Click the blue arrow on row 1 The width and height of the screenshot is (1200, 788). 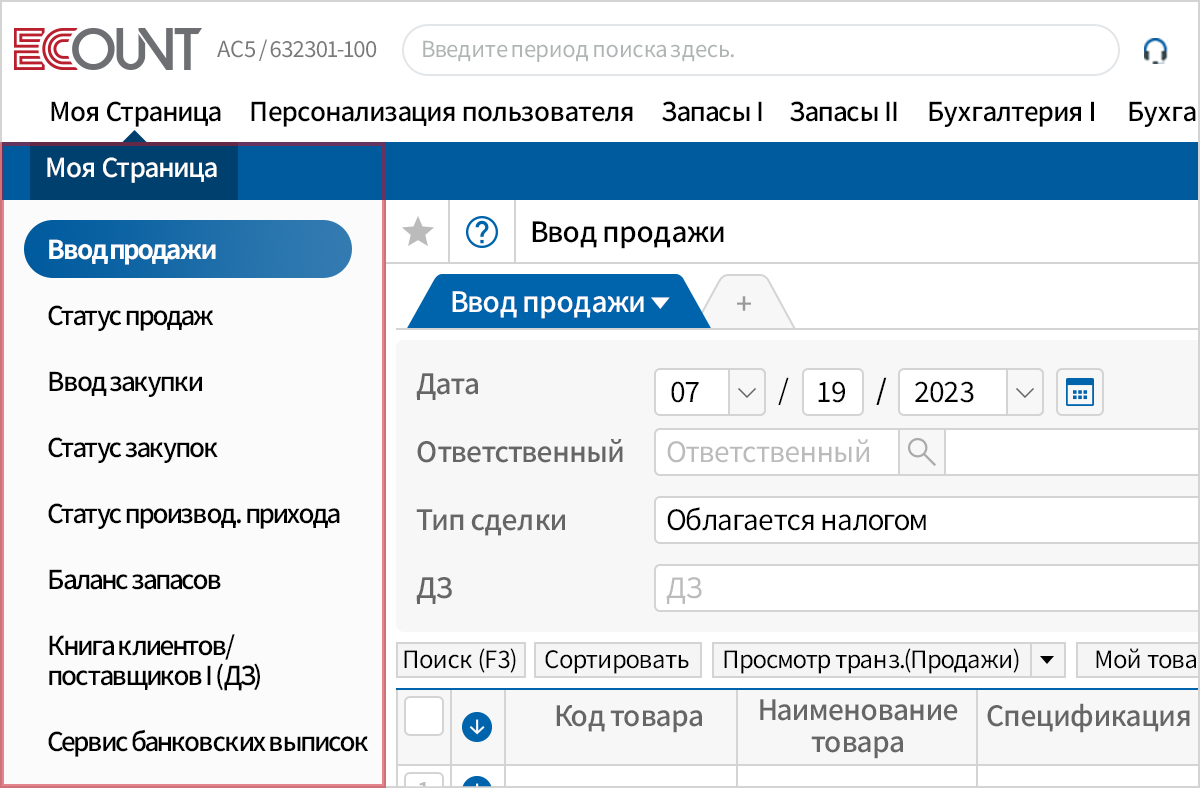tap(477, 780)
